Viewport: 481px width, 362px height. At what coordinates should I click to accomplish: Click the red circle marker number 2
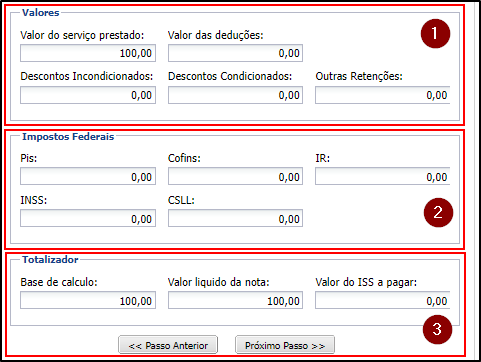[x=438, y=212]
